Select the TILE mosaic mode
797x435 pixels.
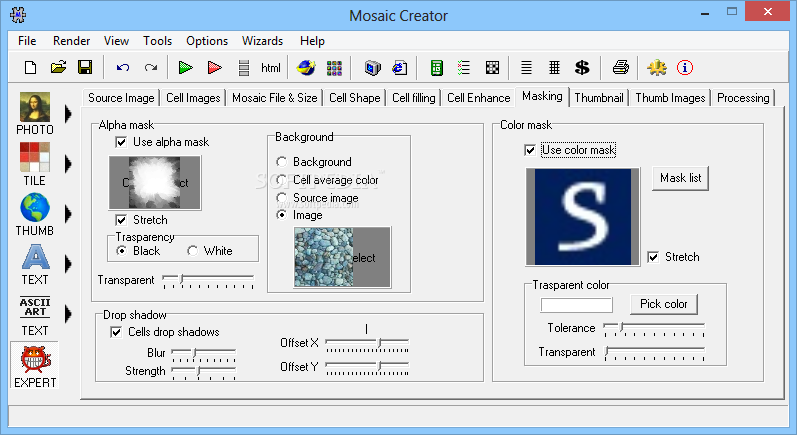click(x=35, y=164)
